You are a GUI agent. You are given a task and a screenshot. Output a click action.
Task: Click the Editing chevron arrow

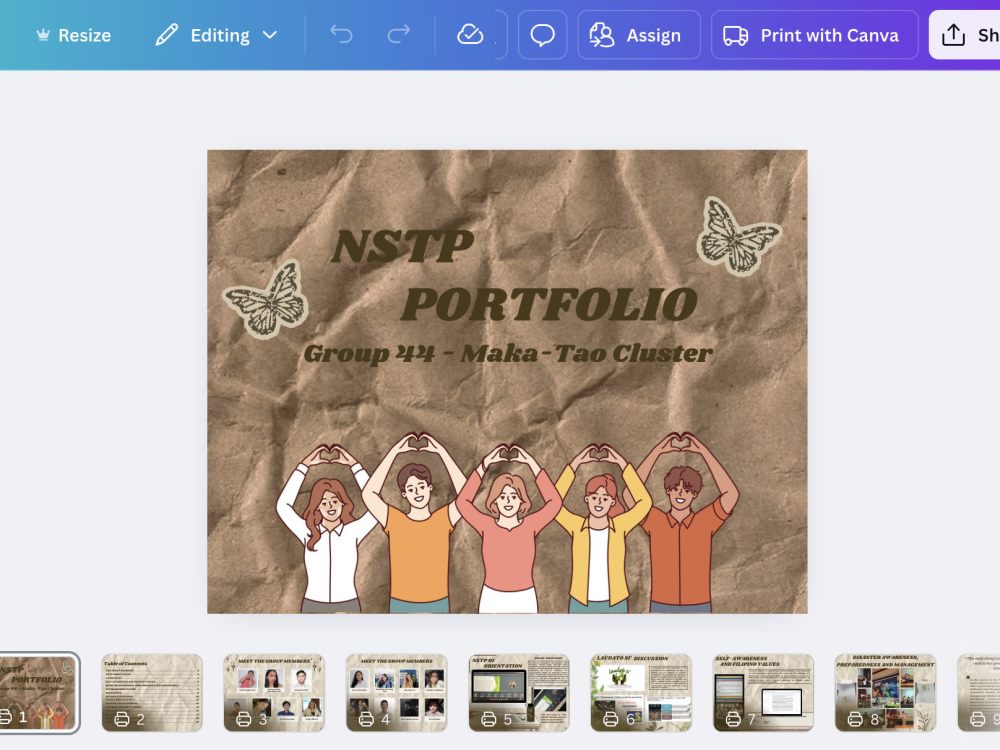270,35
